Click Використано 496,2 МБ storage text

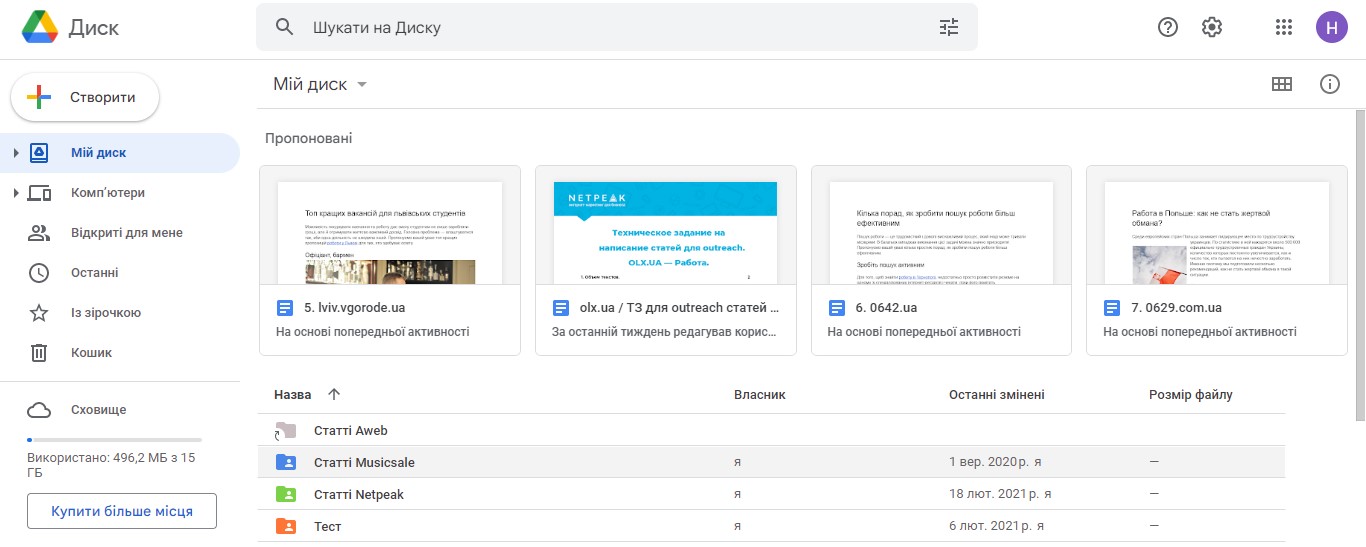111,465
